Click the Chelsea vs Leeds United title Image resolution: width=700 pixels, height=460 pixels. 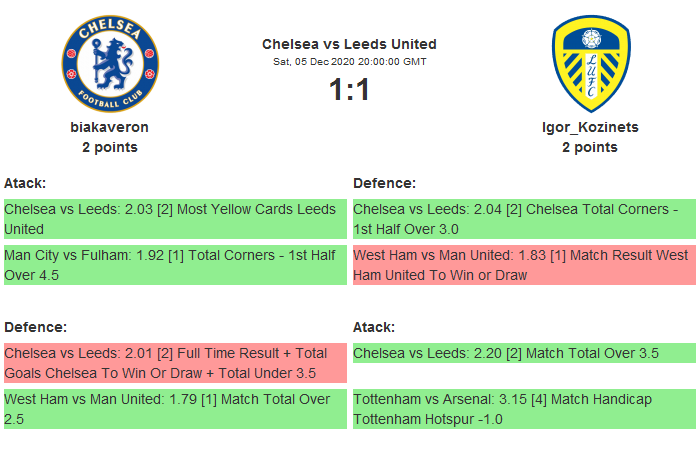pyautogui.click(x=349, y=44)
